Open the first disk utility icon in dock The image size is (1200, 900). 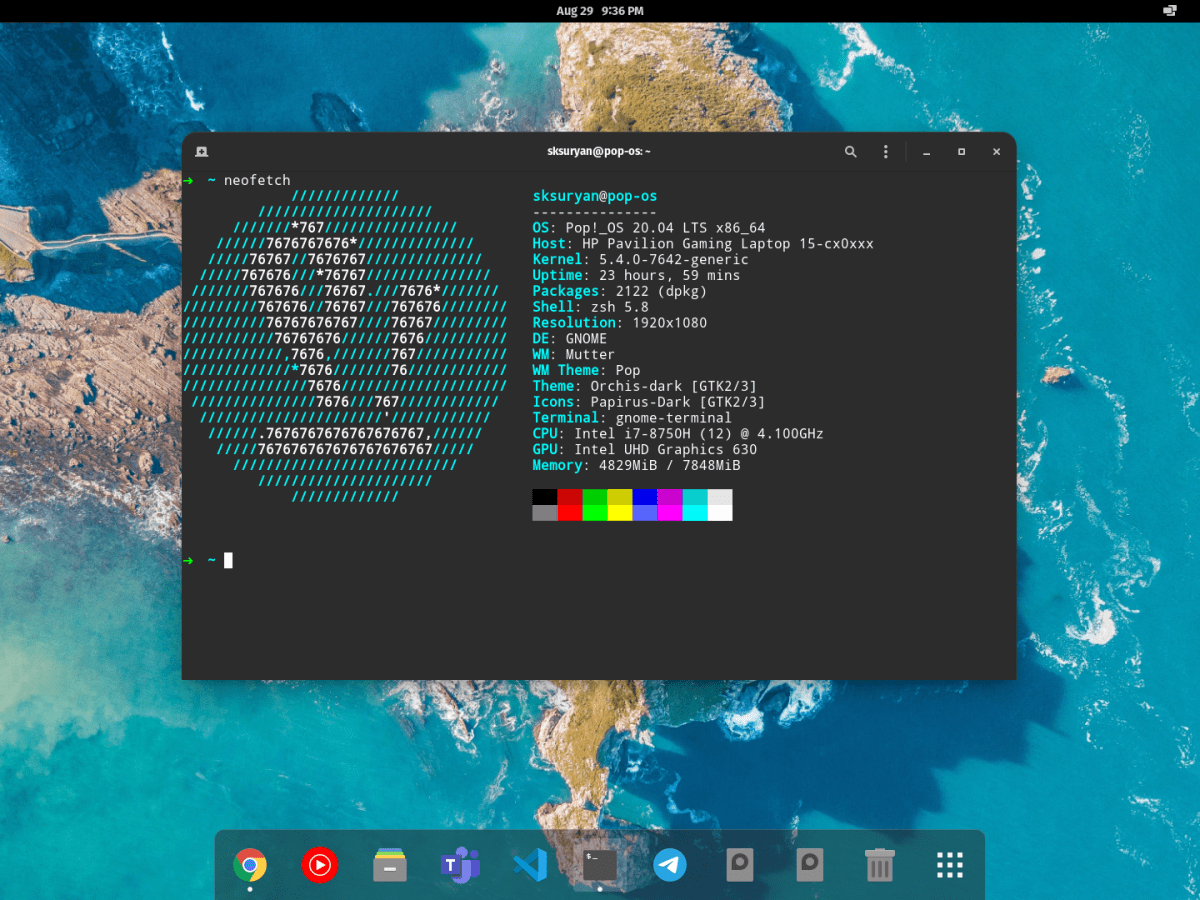pos(740,865)
